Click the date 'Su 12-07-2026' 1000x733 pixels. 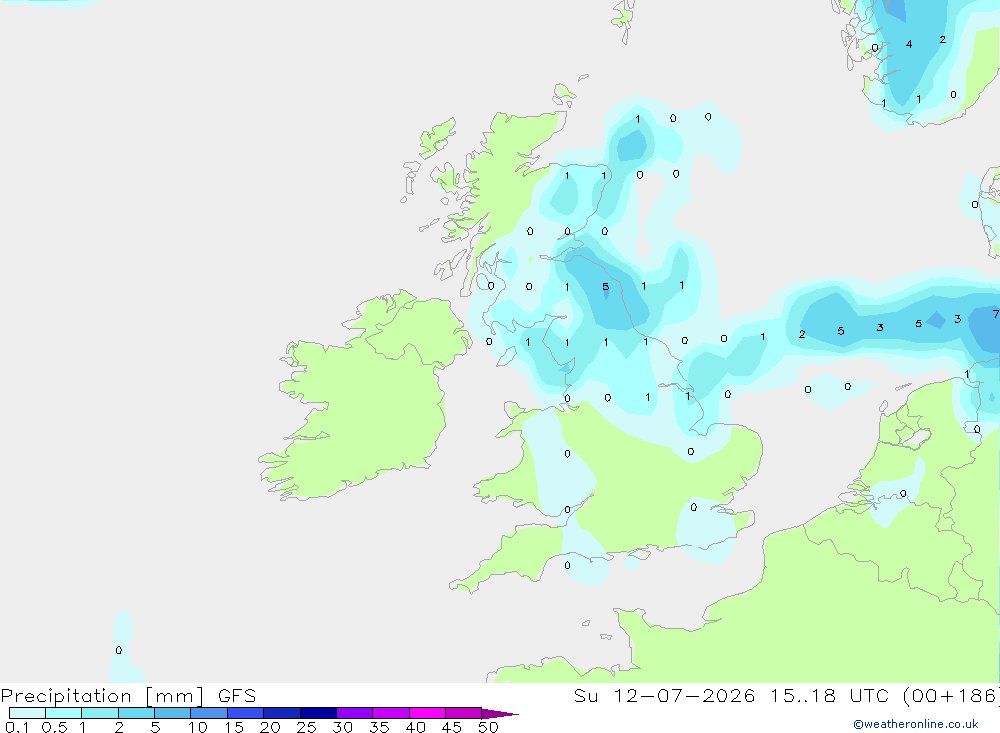point(665,696)
